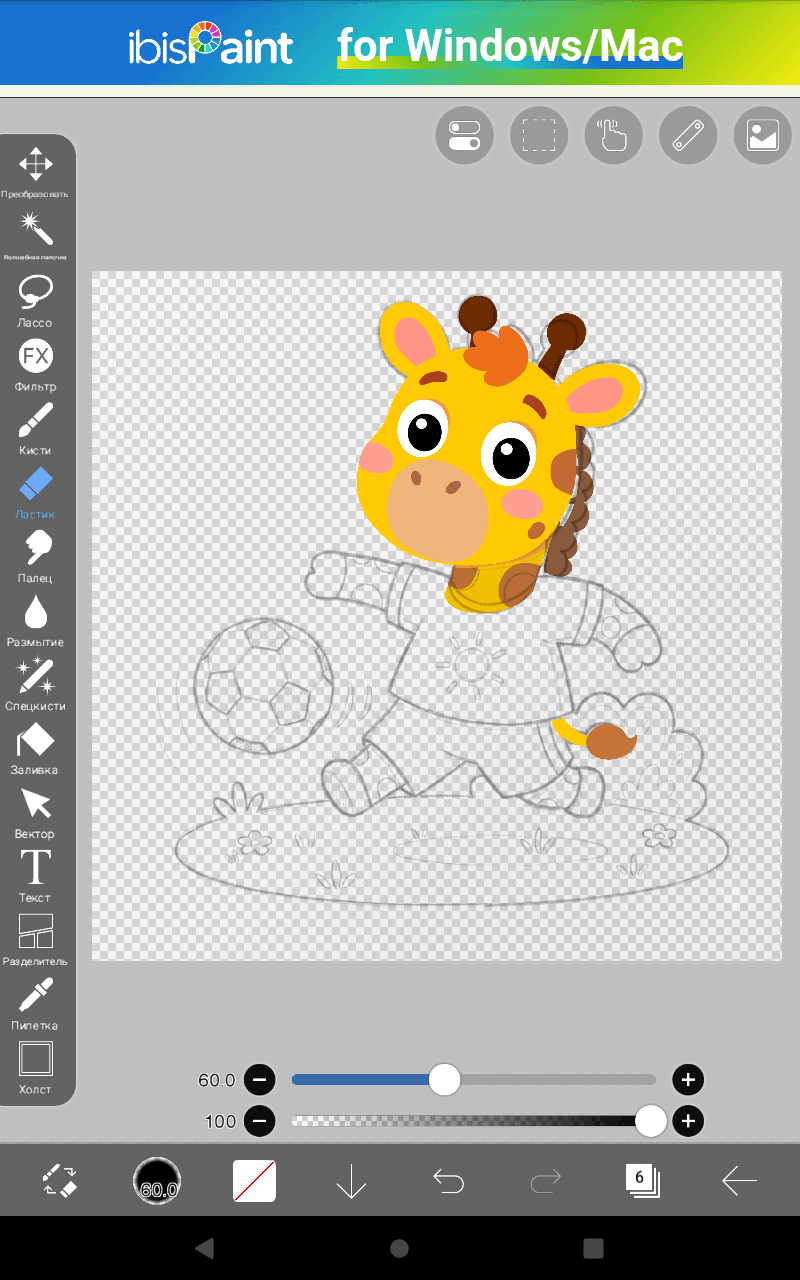Select the Bucket fill (Заливка) tool
The width and height of the screenshot is (800, 1280).
[x=36, y=748]
